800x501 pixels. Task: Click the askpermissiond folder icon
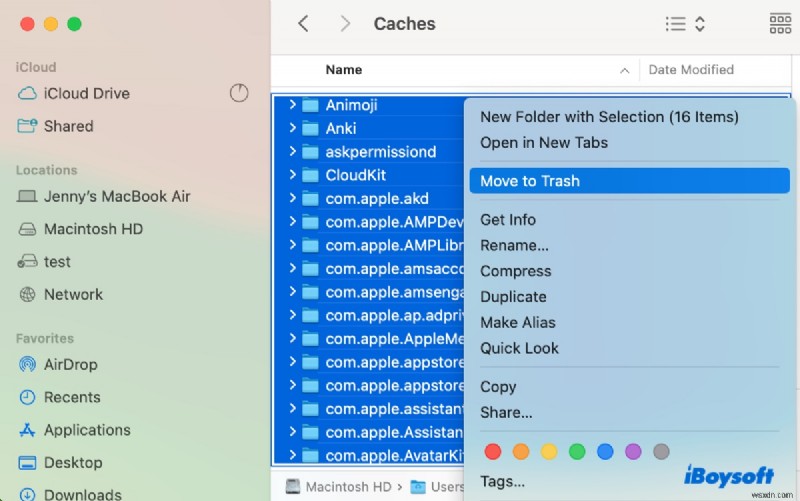tap(310, 152)
